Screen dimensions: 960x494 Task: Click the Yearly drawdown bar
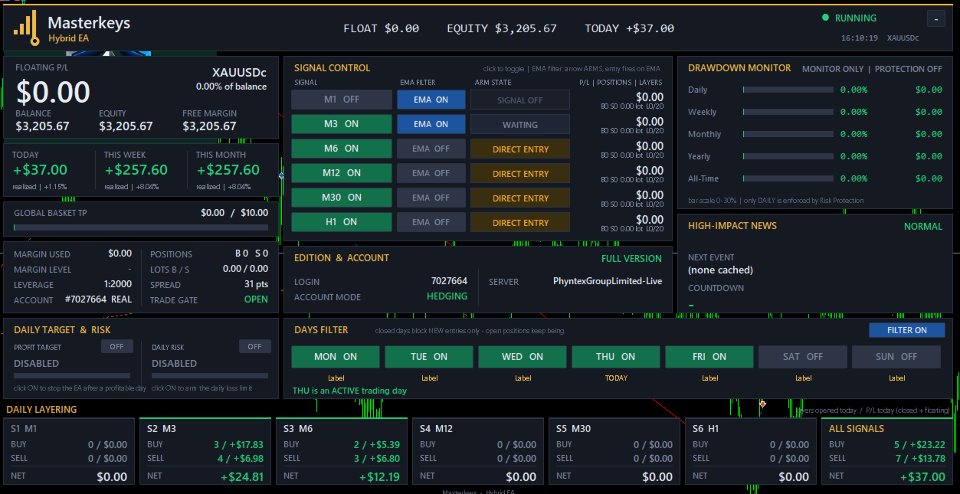point(789,157)
